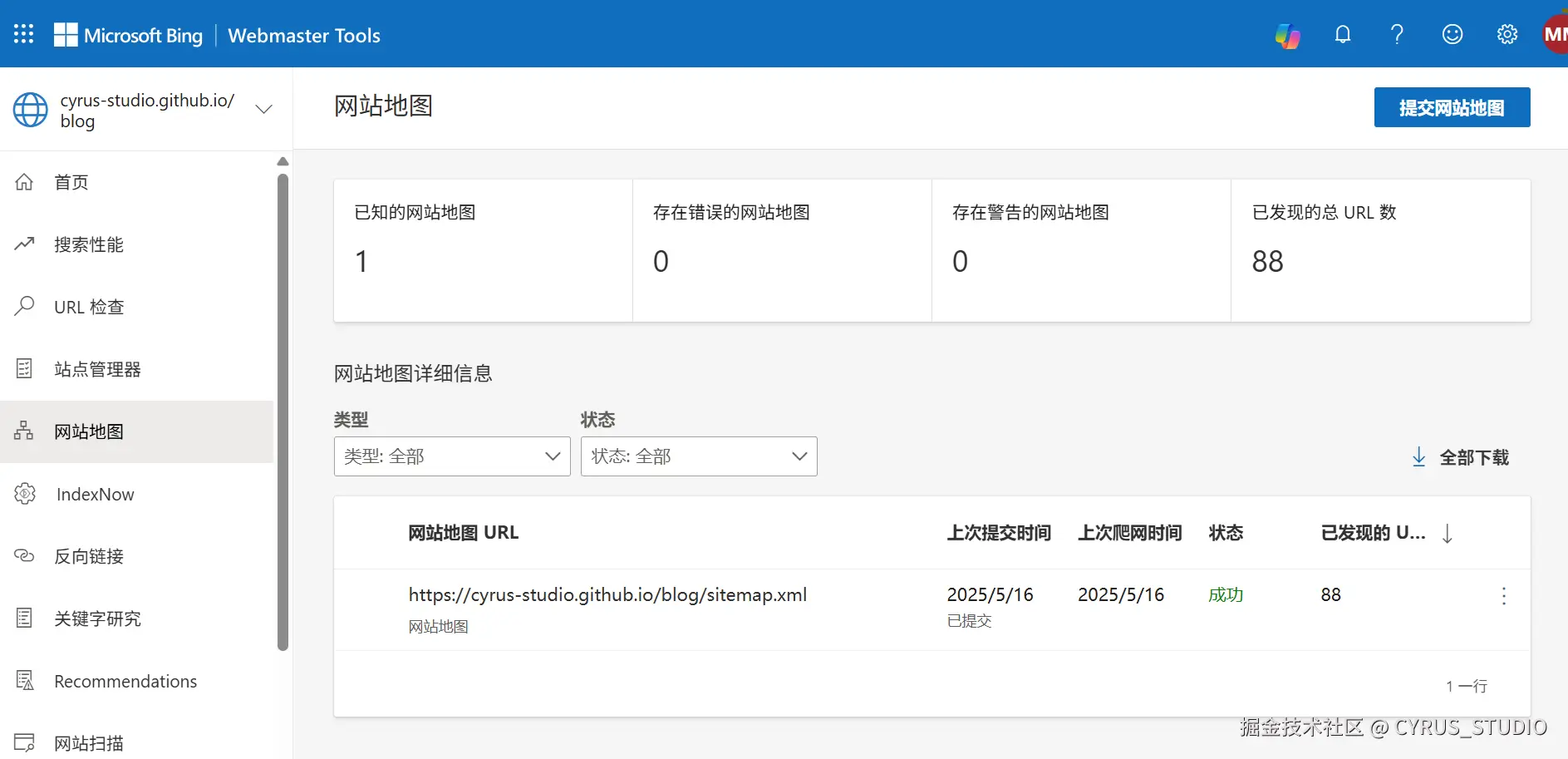Click the Microsoft Bing logo
This screenshot has width=1568, height=759.
[128, 35]
